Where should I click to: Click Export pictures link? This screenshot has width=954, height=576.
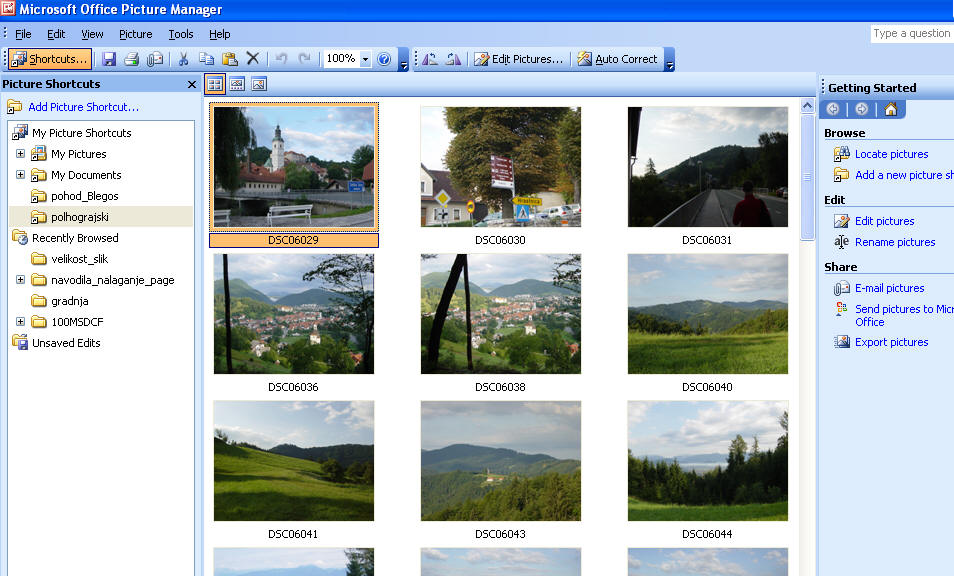click(891, 342)
